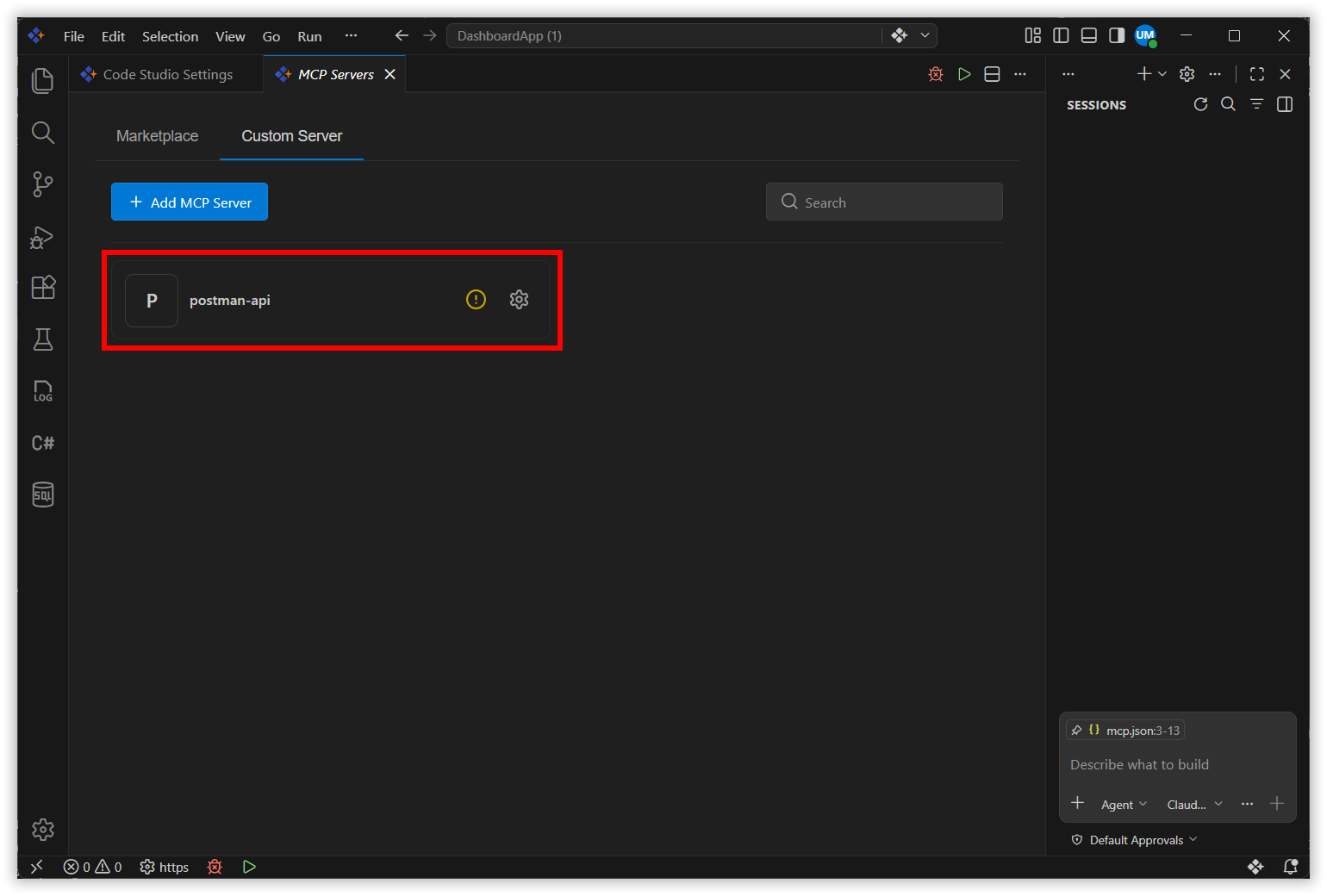Image resolution: width=1327 pixels, height=896 pixels.
Task: Open the View menu
Action: [230, 36]
